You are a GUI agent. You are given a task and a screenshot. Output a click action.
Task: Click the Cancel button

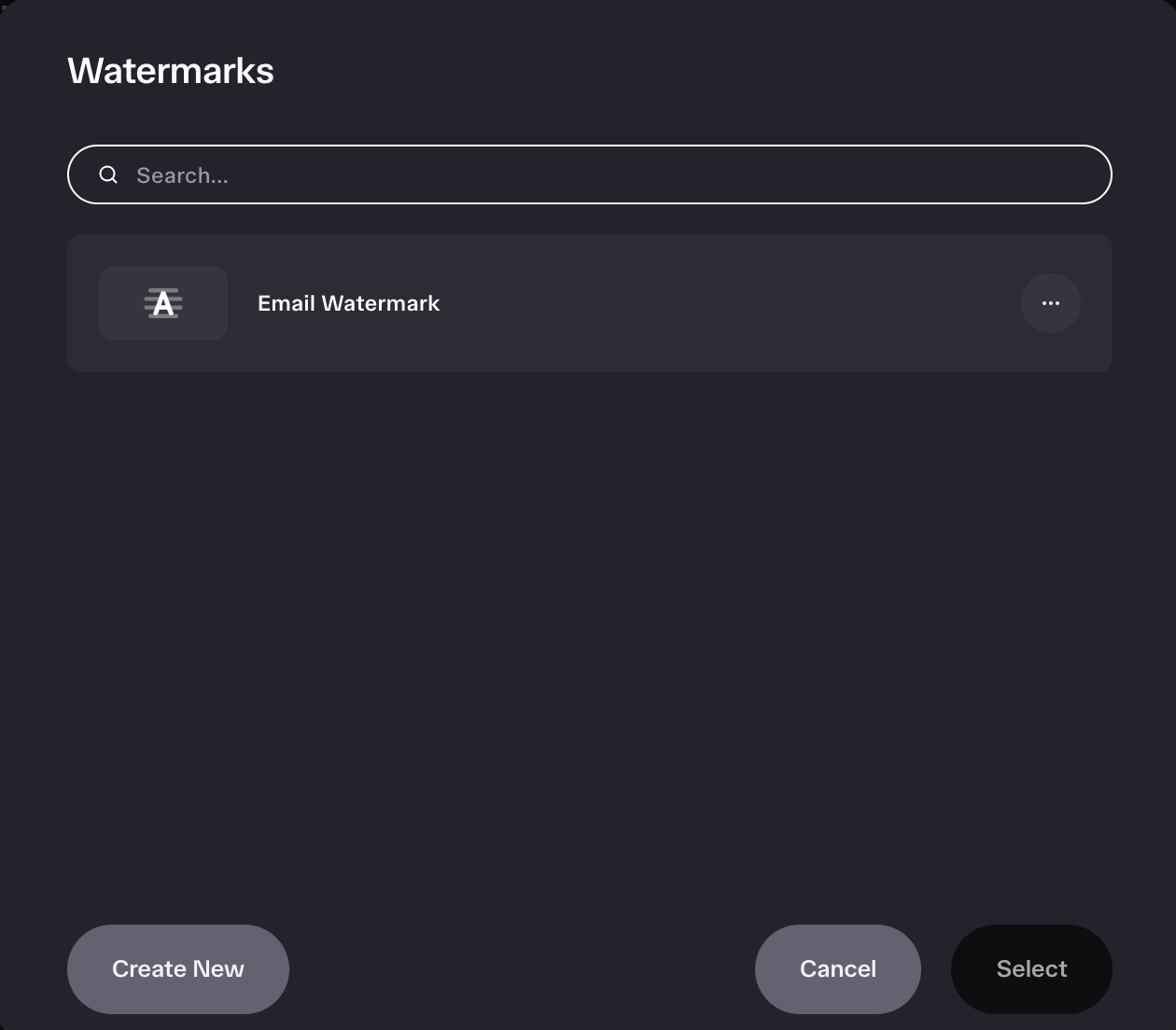(838, 969)
